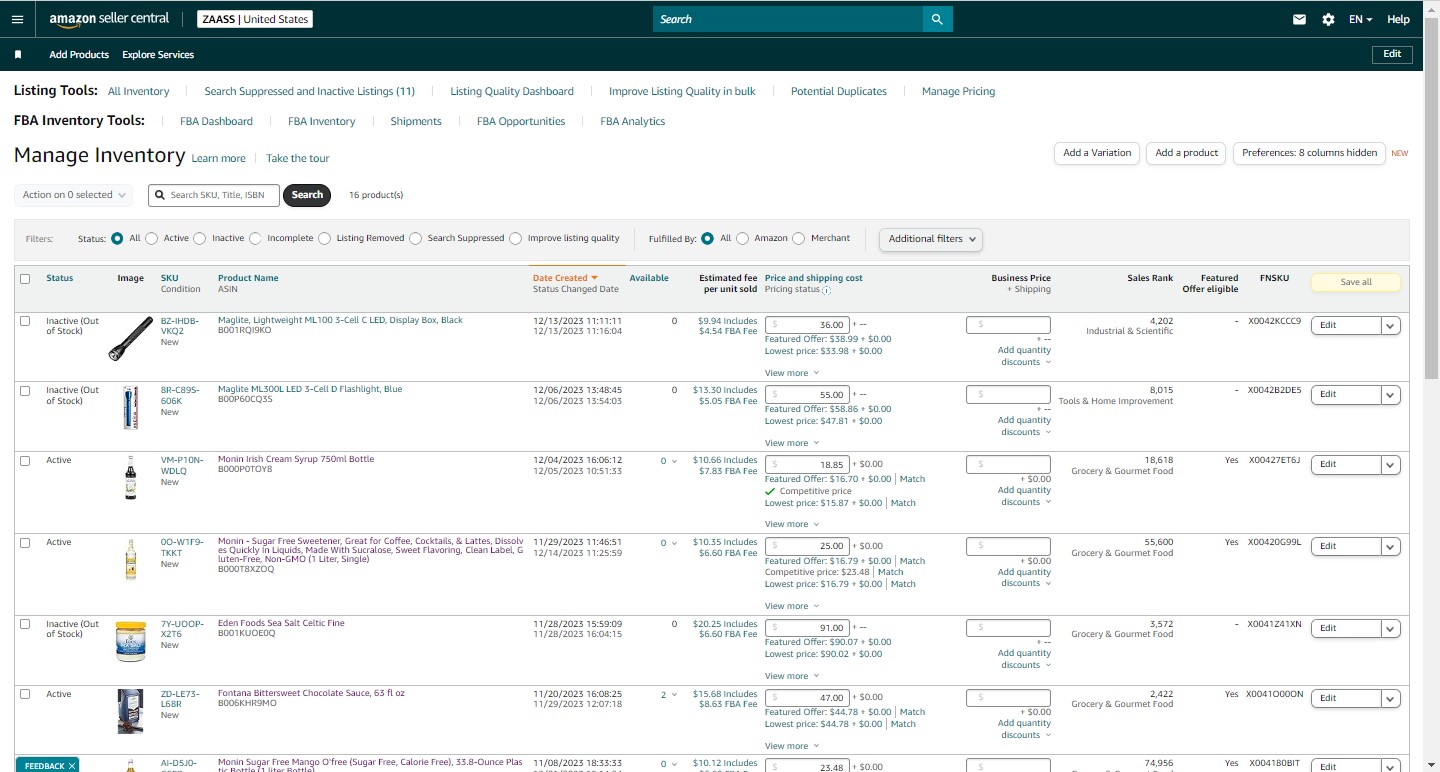Open the hamburger navigation menu
Screen dimensions: 1440x772
pyautogui.click(x=17, y=19)
